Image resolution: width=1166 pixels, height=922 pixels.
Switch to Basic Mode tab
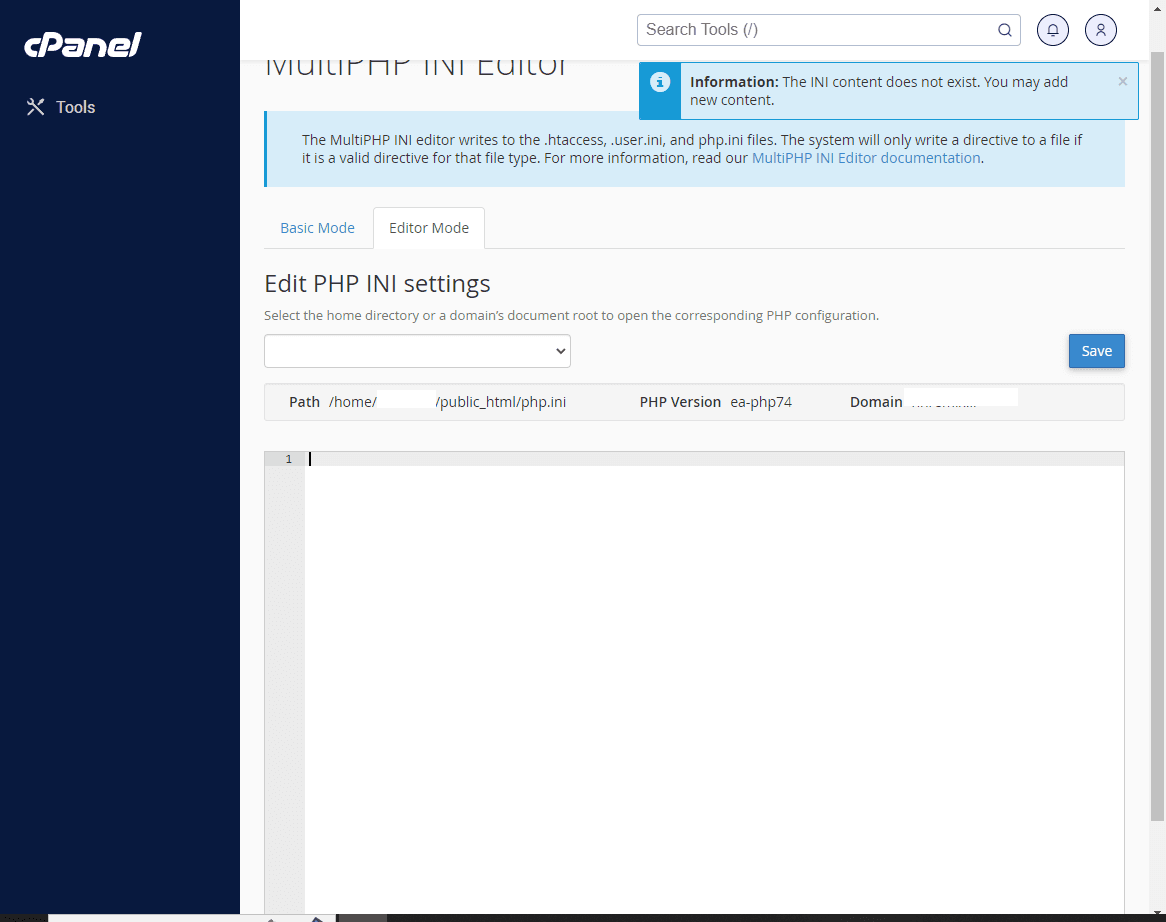click(318, 228)
